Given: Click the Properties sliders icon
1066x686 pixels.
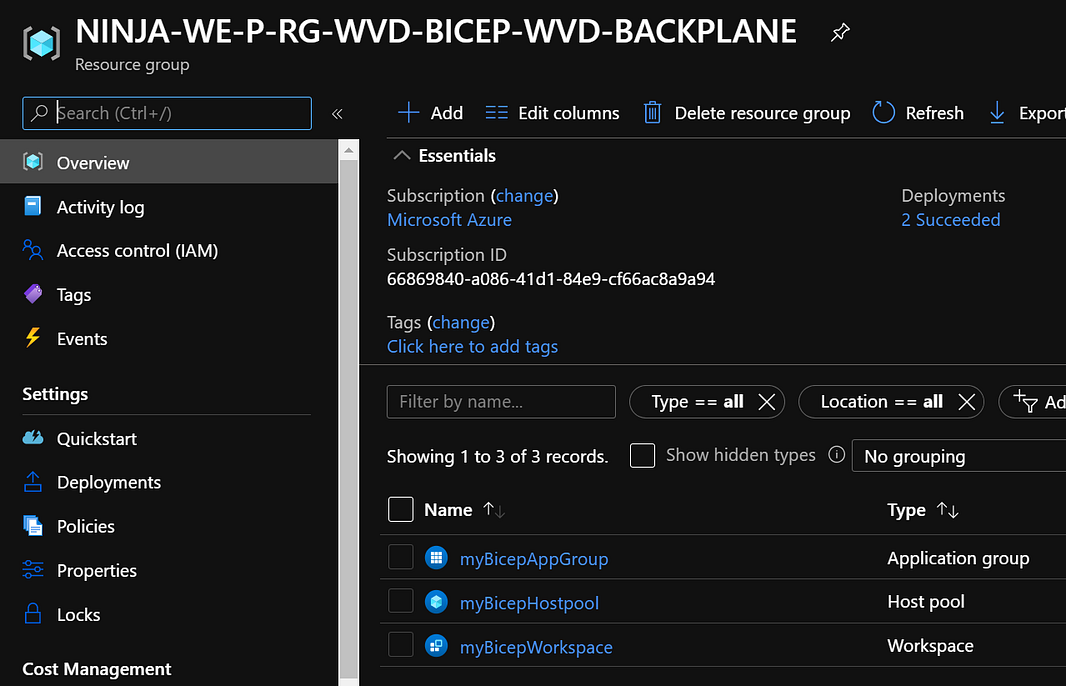Looking at the screenshot, I should coord(33,570).
